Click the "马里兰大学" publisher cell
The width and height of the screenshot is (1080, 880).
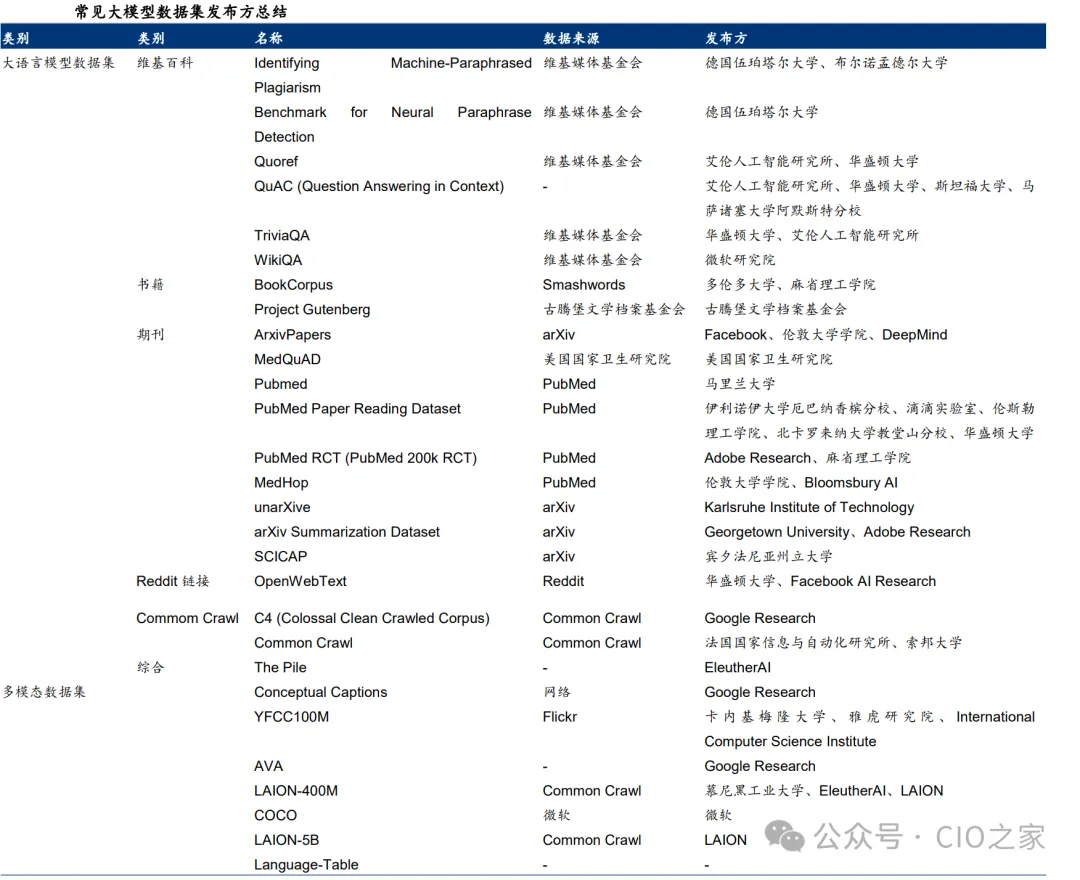[740, 384]
